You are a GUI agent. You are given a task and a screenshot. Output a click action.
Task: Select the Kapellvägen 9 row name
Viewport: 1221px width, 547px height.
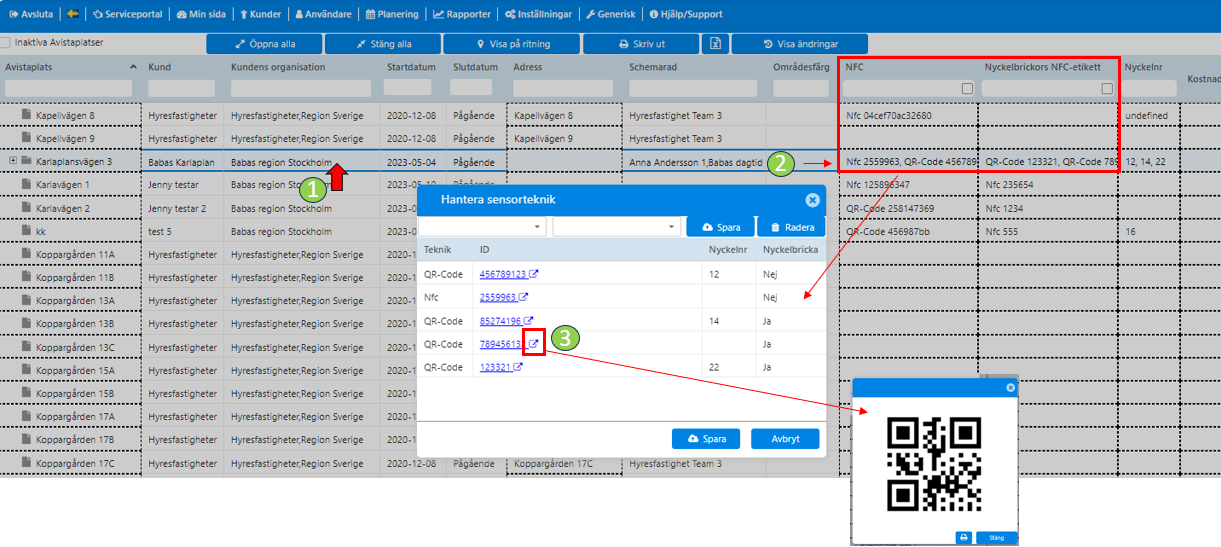tap(65, 139)
